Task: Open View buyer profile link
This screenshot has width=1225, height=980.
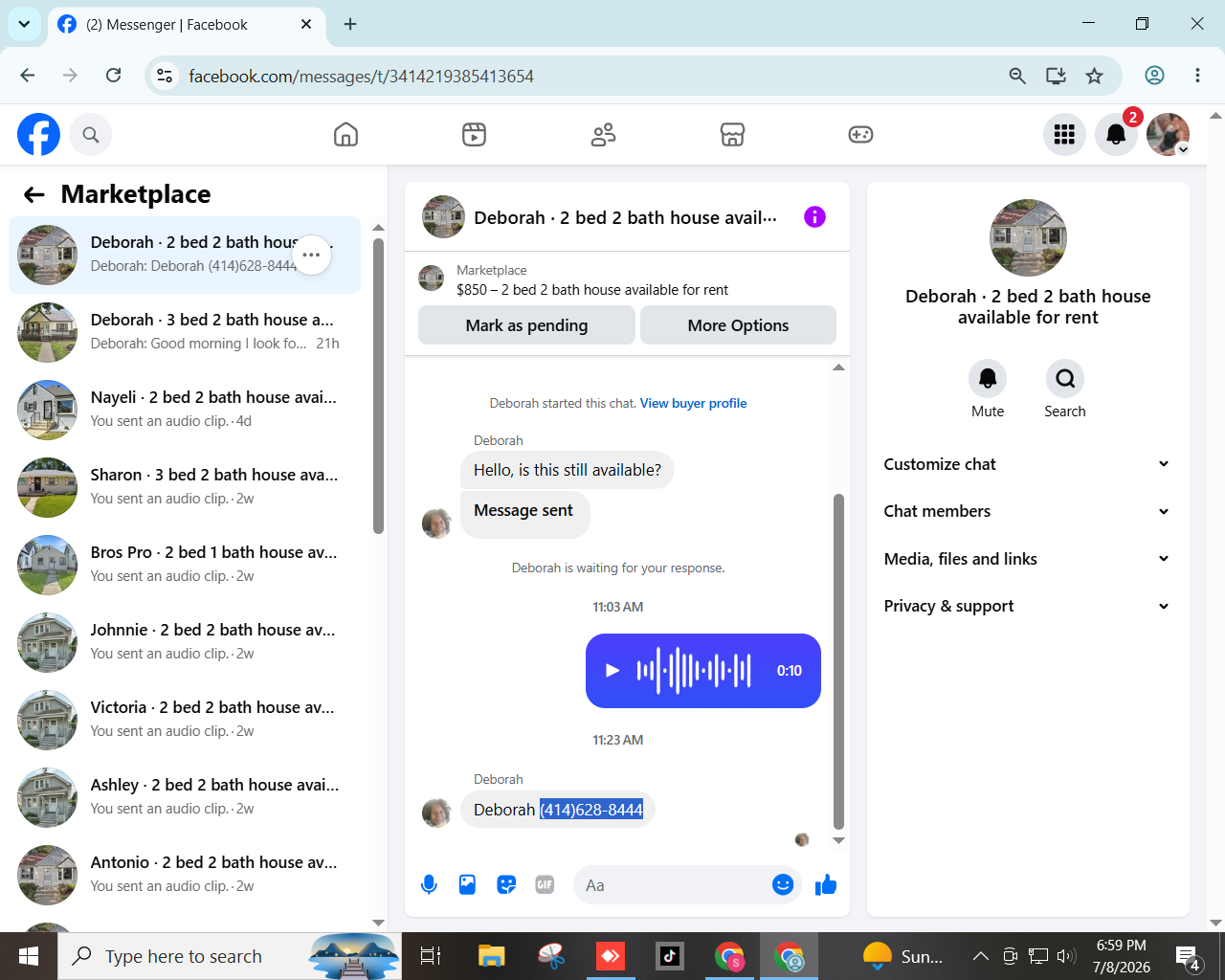Action: [693, 404]
